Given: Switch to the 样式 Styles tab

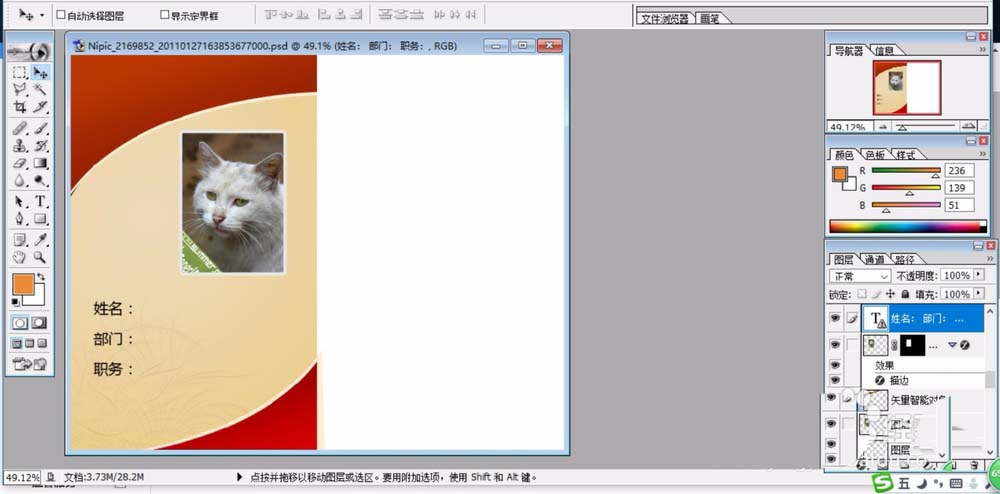Looking at the screenshot, I should pos(905,155).
